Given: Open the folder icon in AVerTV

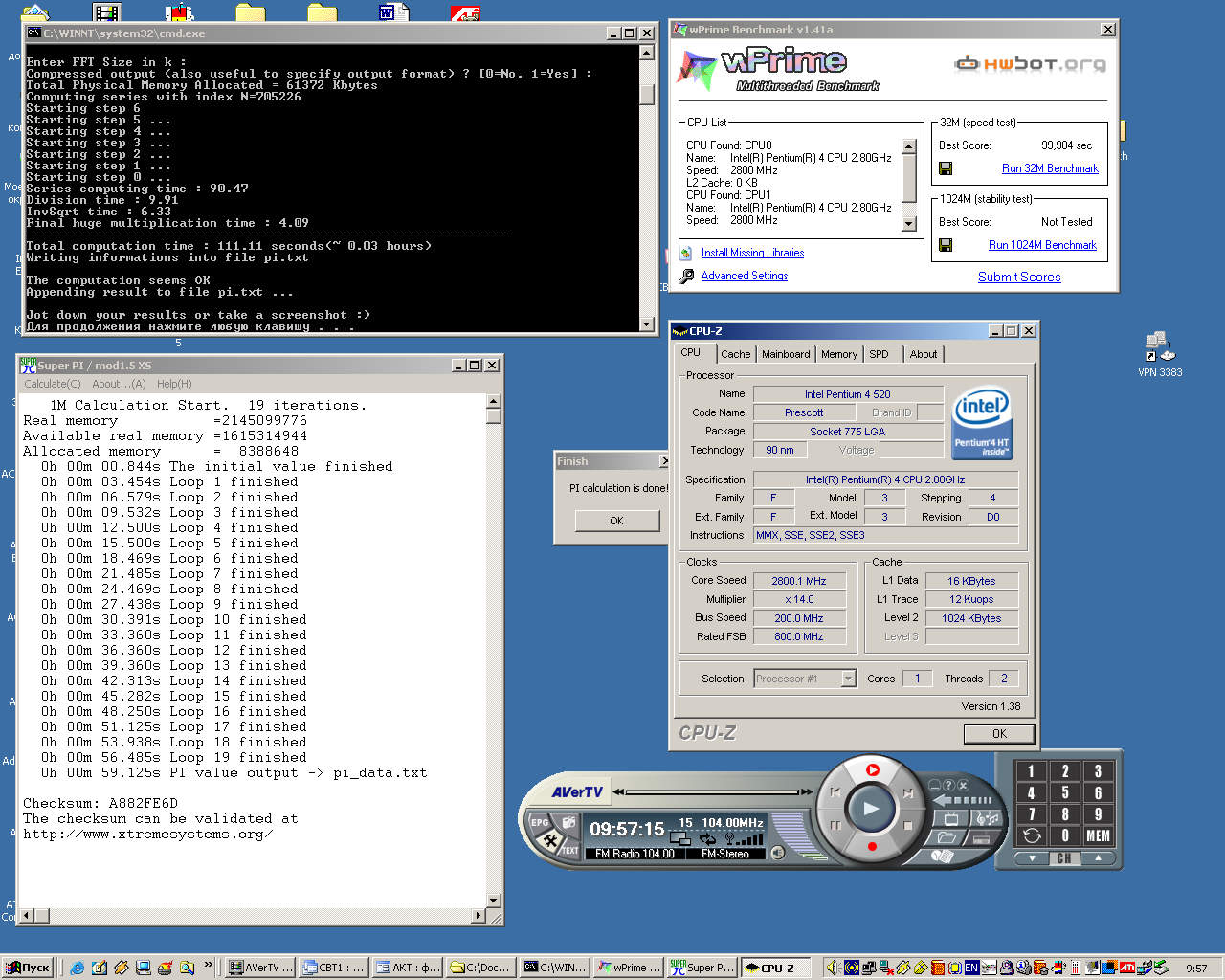Looking at the screenshot, I should click(x=946, y=836).
